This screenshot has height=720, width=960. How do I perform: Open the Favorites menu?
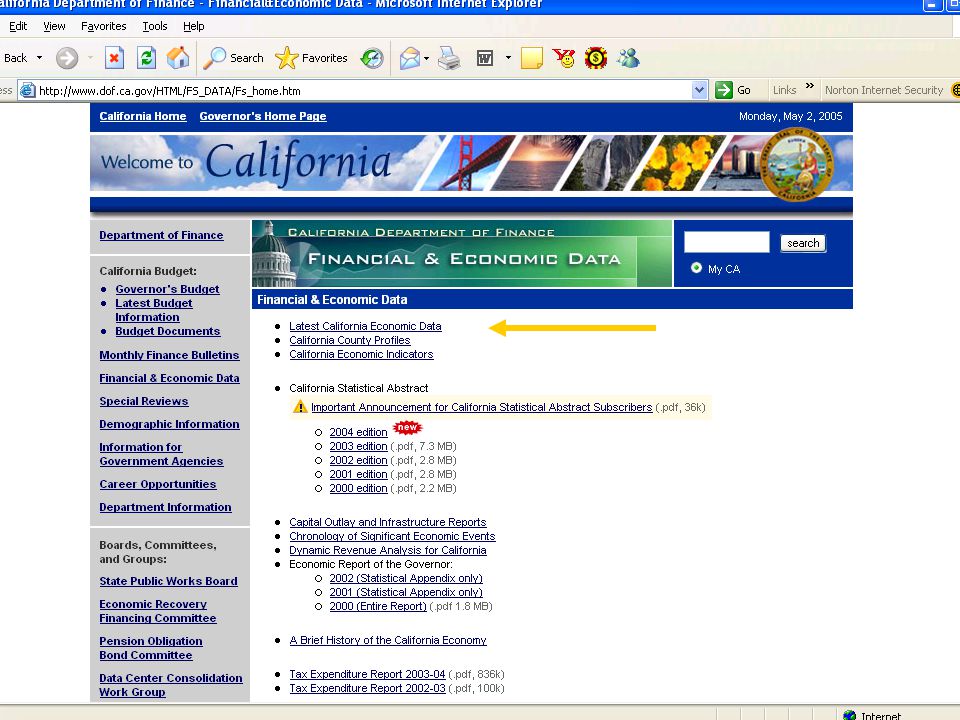tap(103, 26)
